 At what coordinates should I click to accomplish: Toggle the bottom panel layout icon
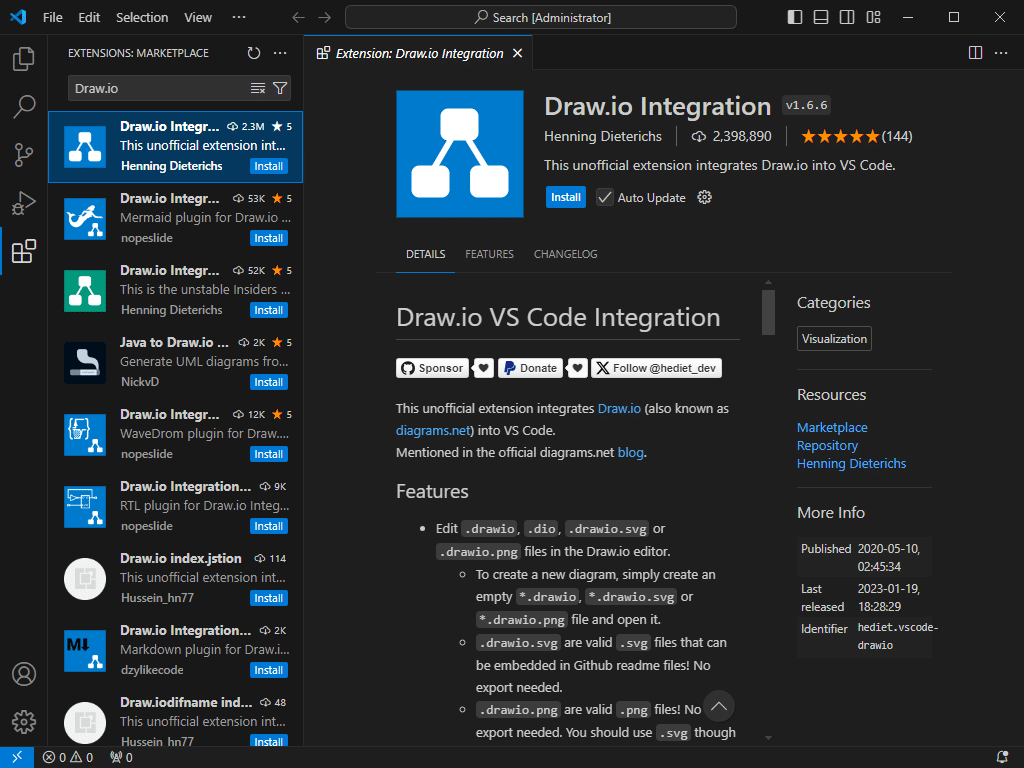click(x=821, y=18)
